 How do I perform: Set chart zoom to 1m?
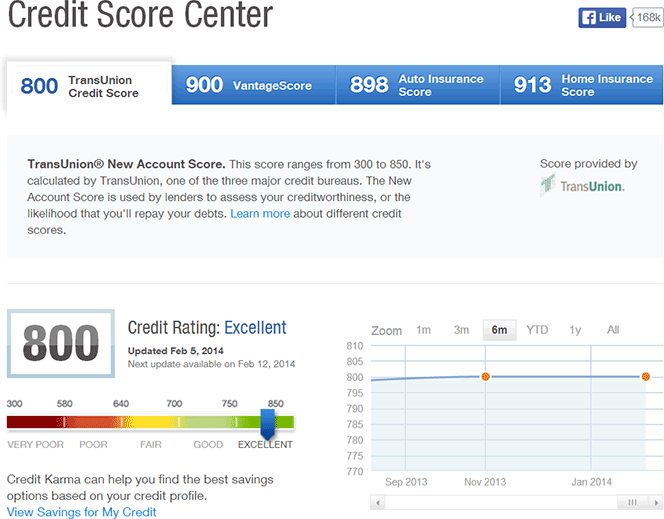coord(423,330)
